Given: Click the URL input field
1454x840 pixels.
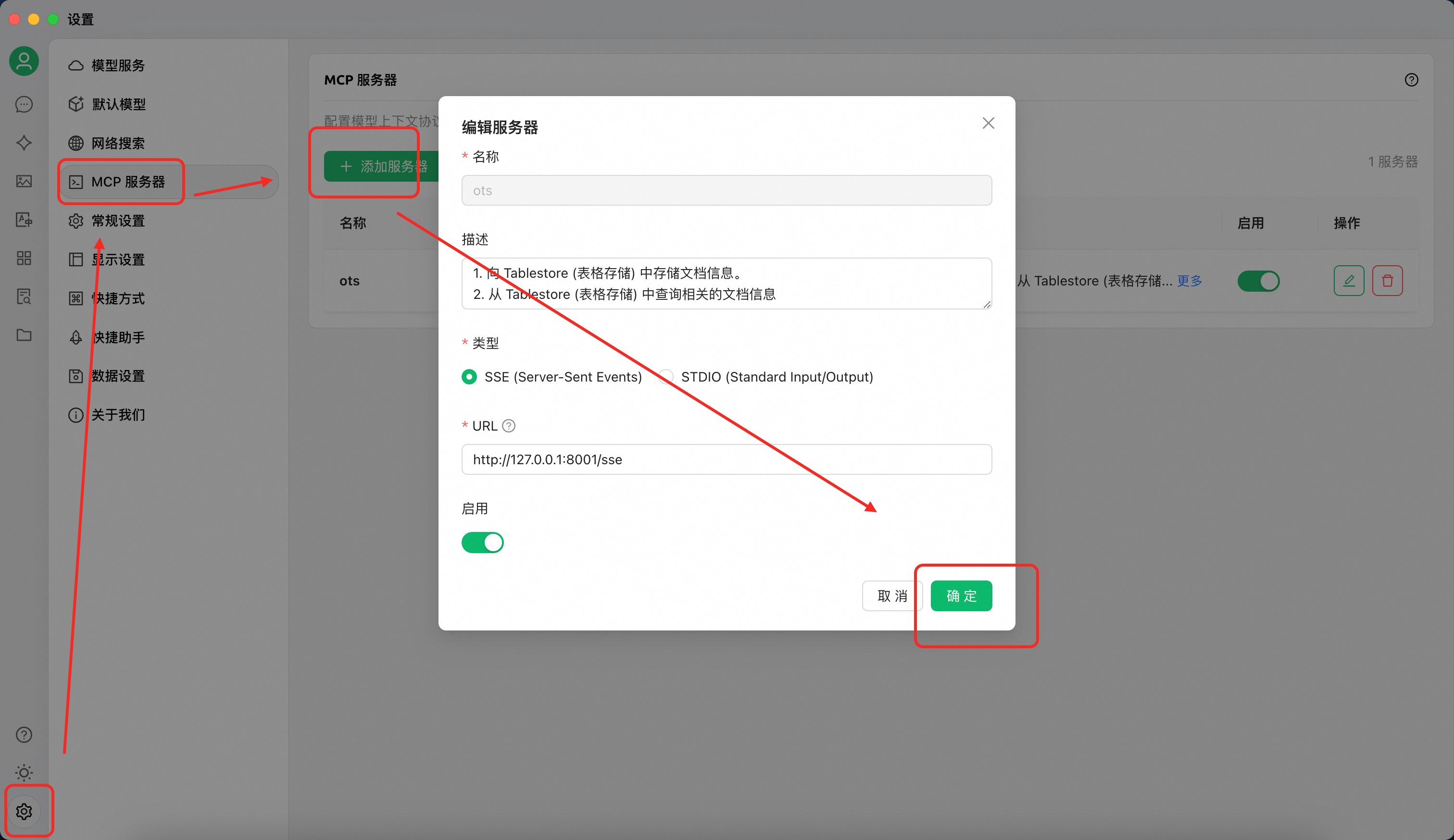Looking at the screenshot, I should click(726, 459).
